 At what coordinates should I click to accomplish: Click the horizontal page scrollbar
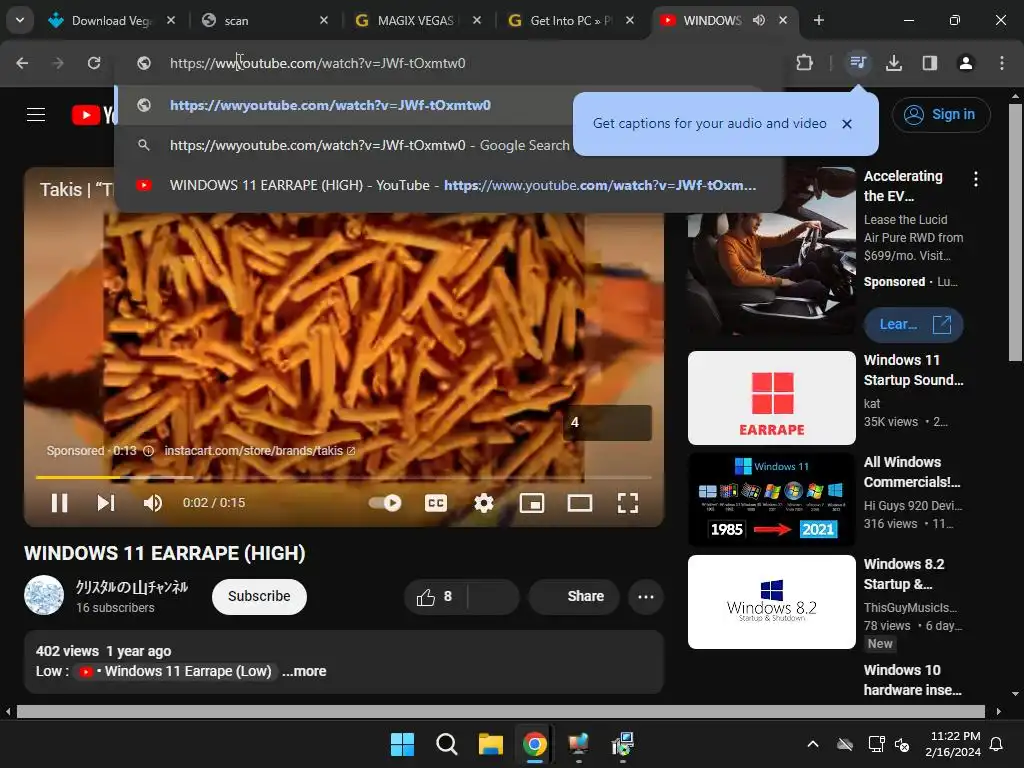[x=500, y=711]
